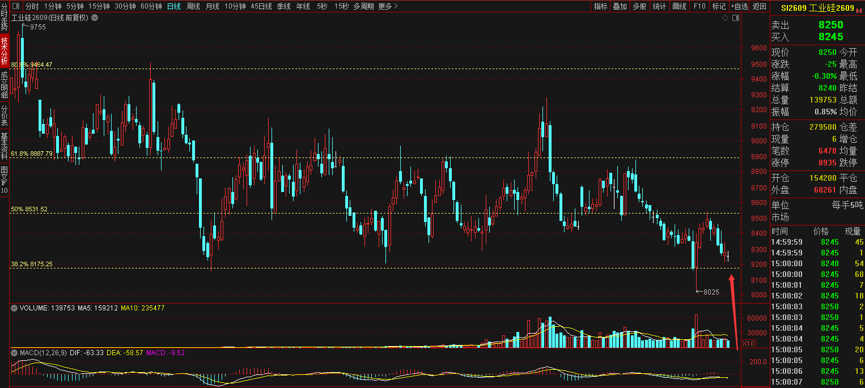This screenshot has height=388, width=865.
Task: Click the 外盘 value 68261
Action: (825, 191)
